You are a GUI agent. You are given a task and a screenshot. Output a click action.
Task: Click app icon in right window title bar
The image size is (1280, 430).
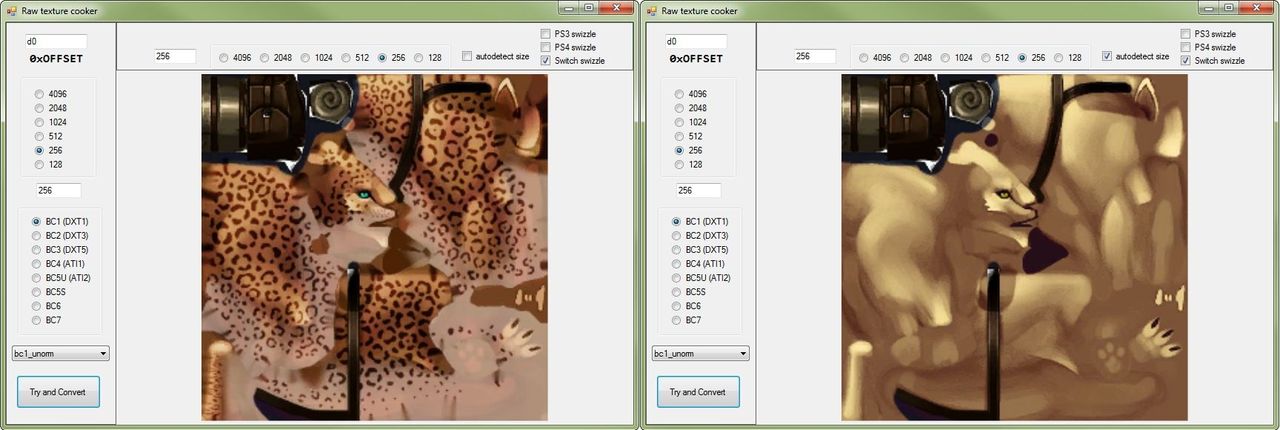652,10
